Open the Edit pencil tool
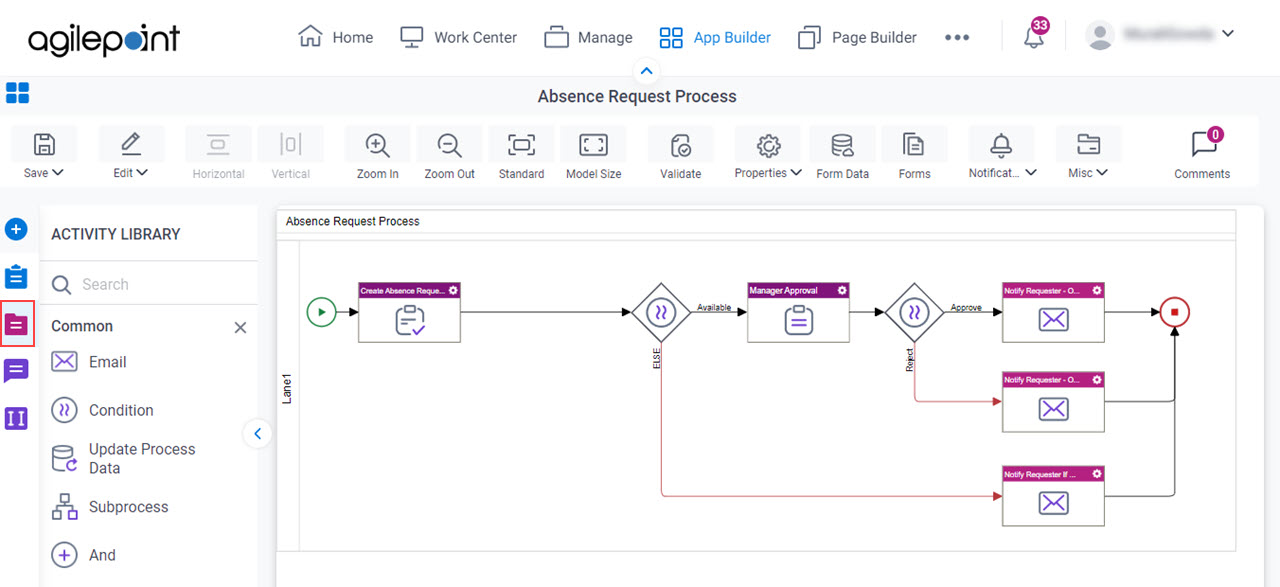This screenshot has width=1280, height=587. [130, 145]
